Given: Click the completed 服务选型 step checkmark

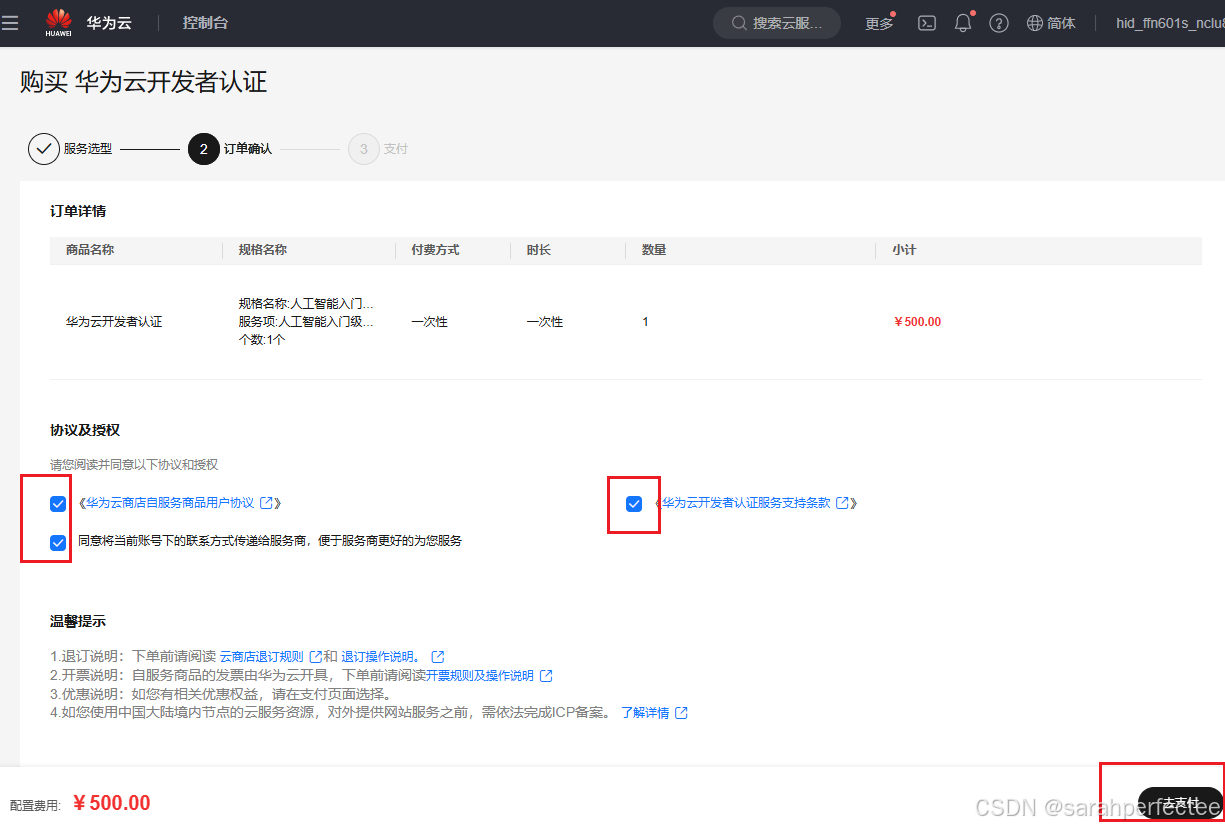Looking at the screenshot, I should pos(44,149).
